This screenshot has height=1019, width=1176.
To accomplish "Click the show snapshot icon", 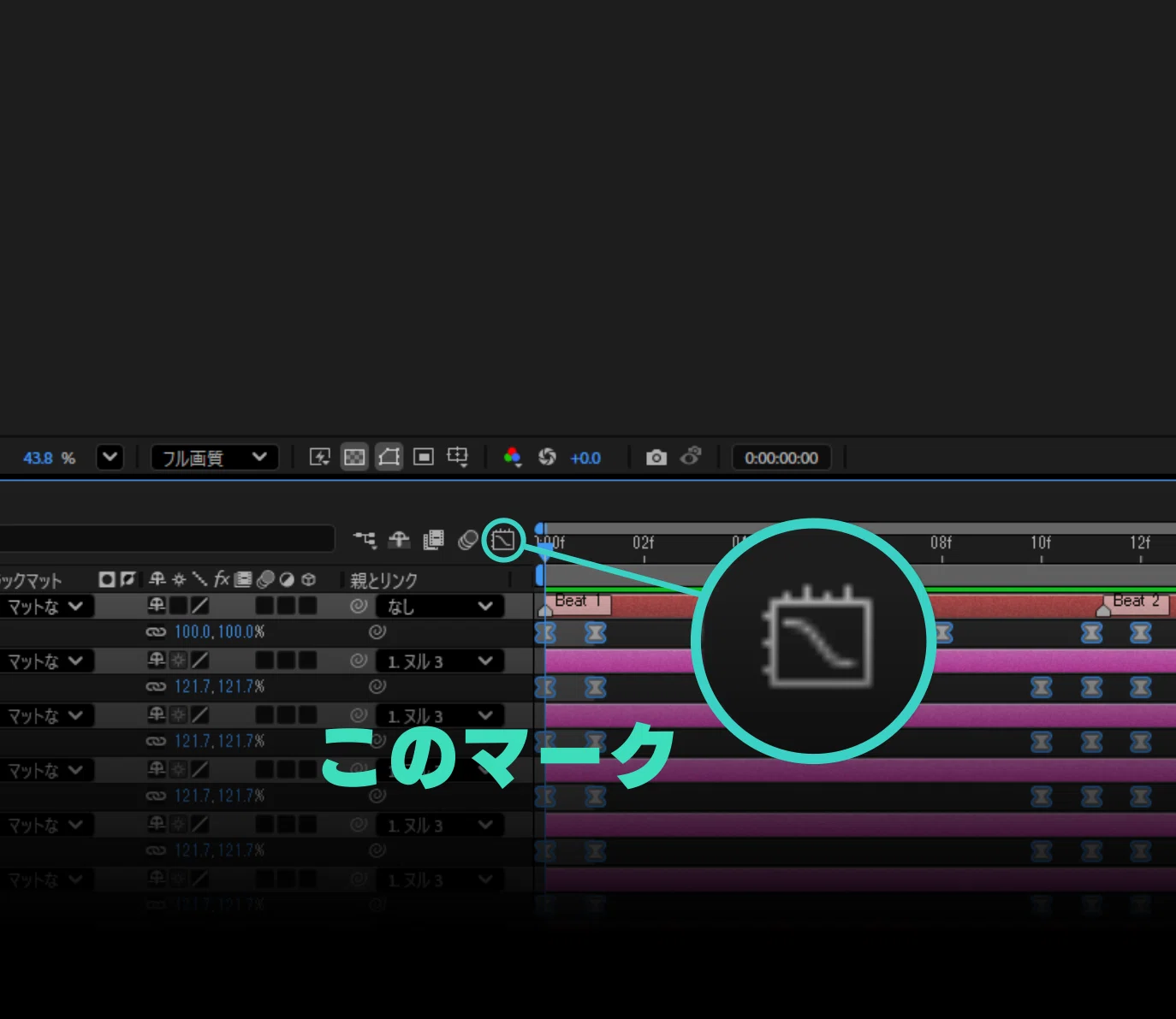I will click(x=691, y=456).
